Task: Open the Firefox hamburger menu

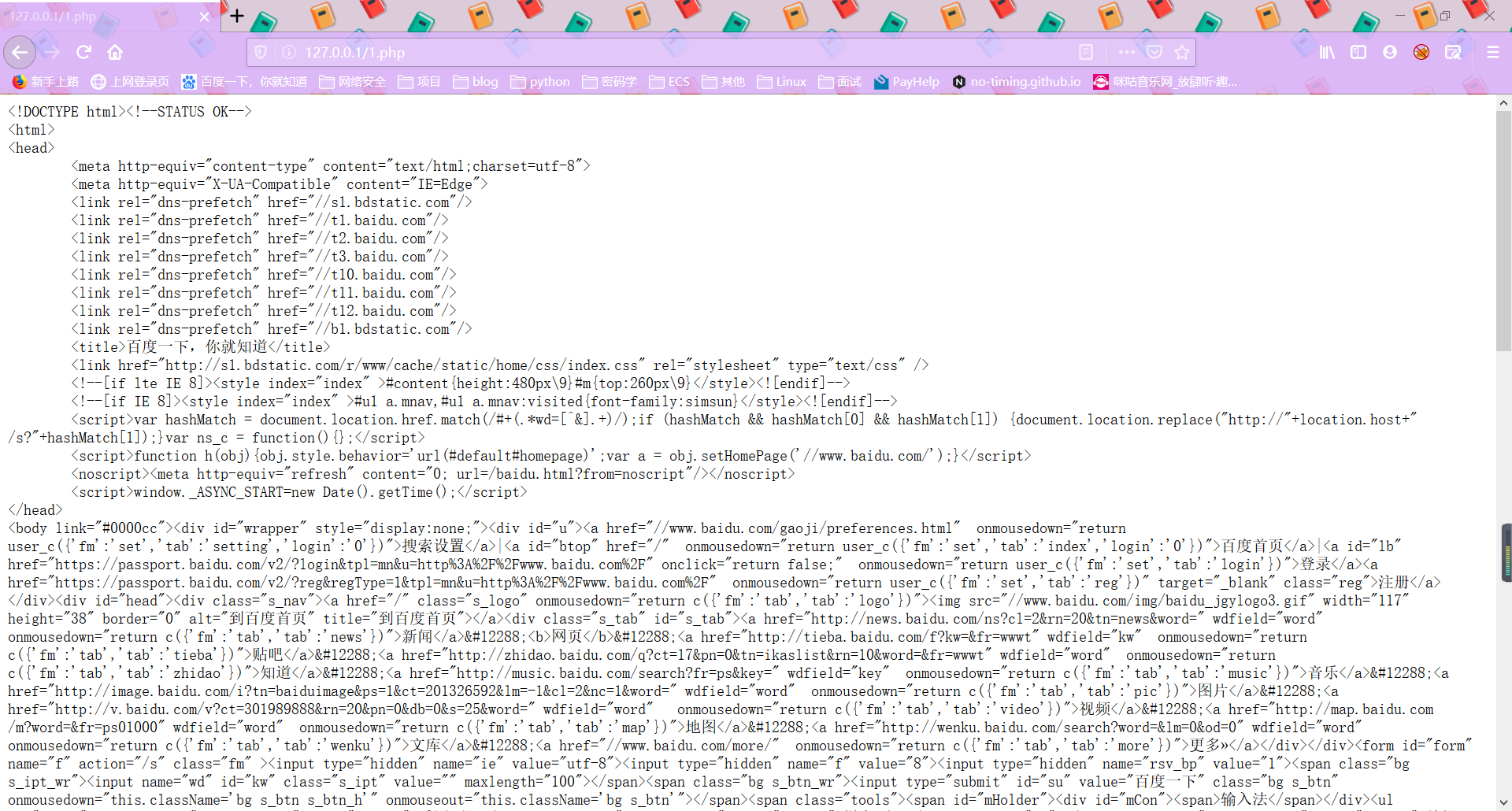Action: [1492, 53]
